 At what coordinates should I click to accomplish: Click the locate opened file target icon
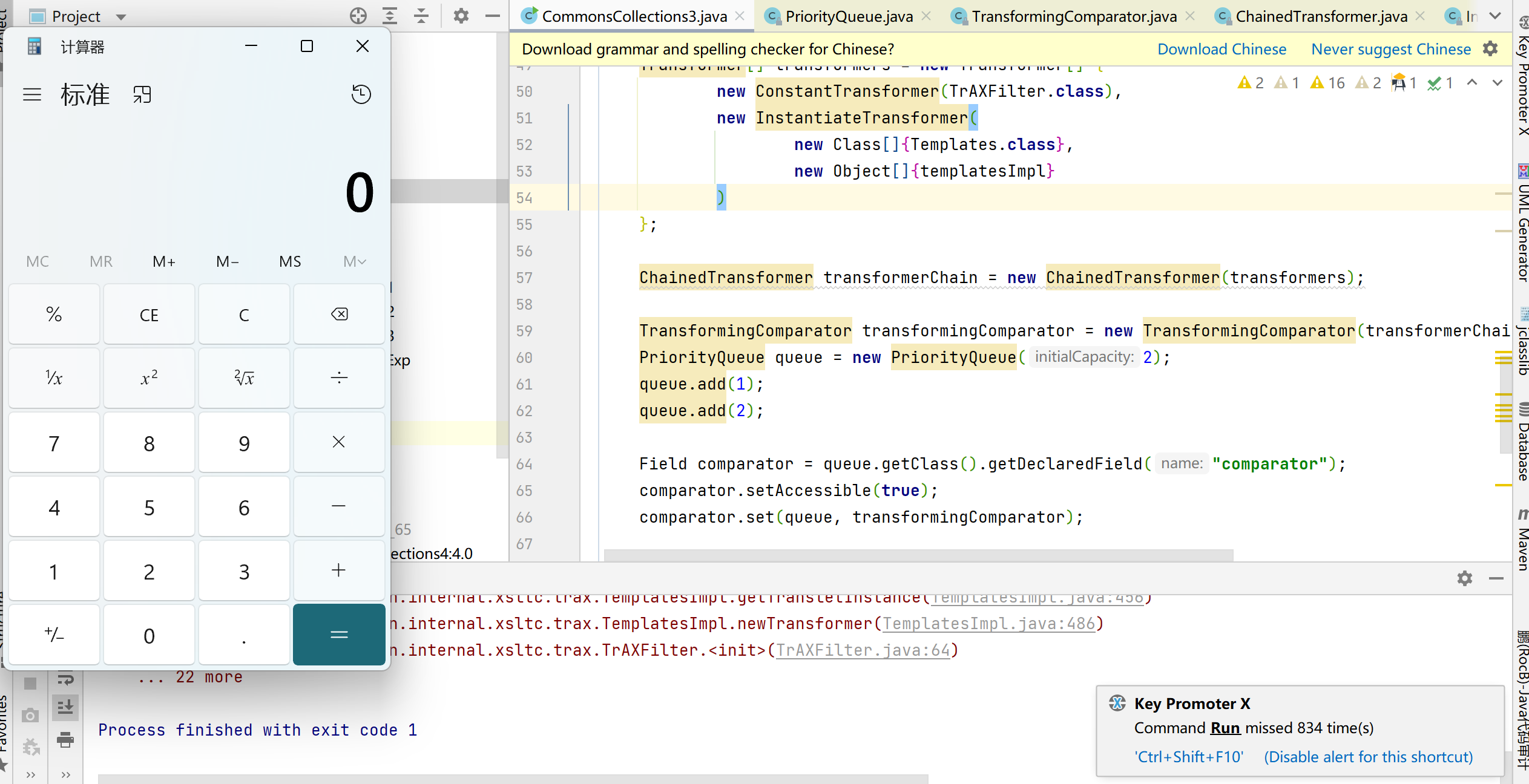(358, 16)
